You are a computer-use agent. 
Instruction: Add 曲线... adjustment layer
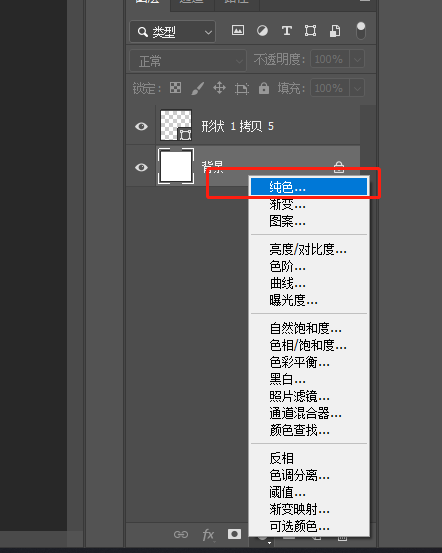pyautogui.click(x=309, y=283)
